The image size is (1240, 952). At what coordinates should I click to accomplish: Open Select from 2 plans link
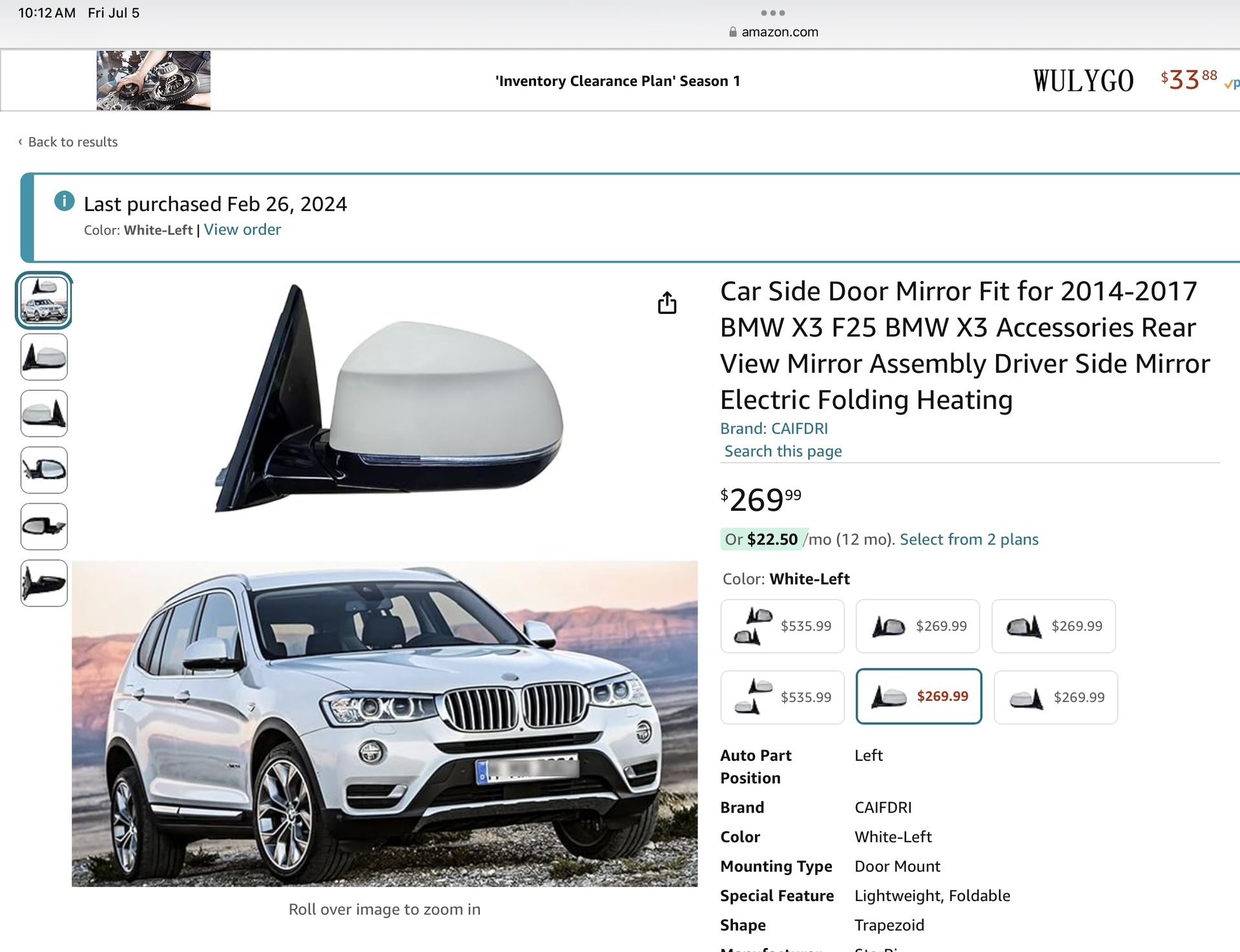[x=969, y=539]
